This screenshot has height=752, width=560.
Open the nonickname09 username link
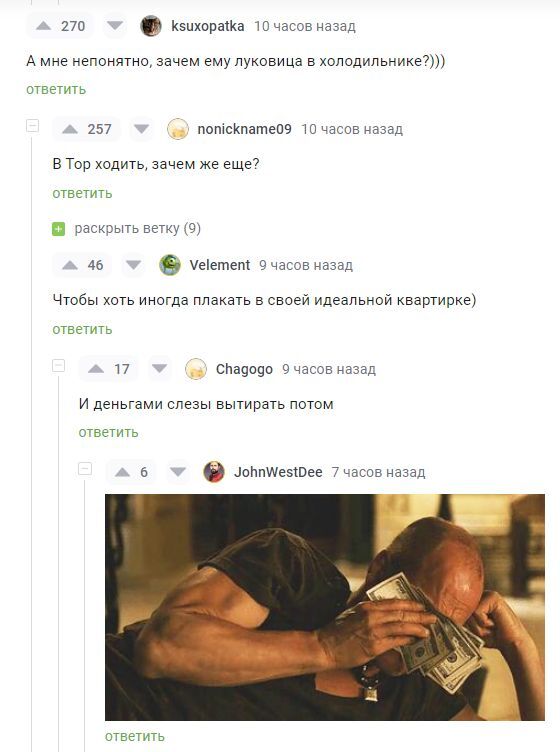(245, 129)
